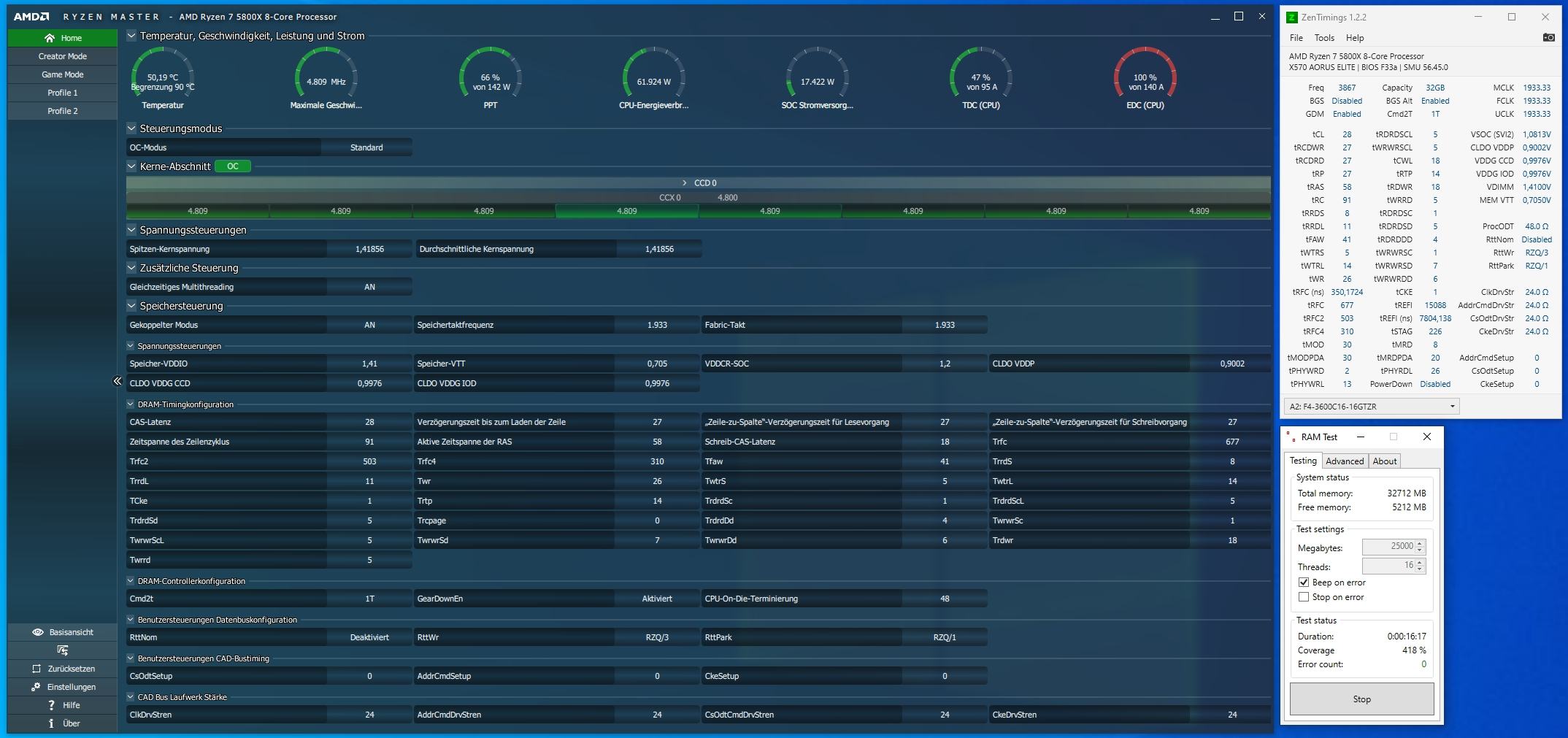Select Creator Mode in sidebar
1568x738 pixels.
tap(63, 56)
